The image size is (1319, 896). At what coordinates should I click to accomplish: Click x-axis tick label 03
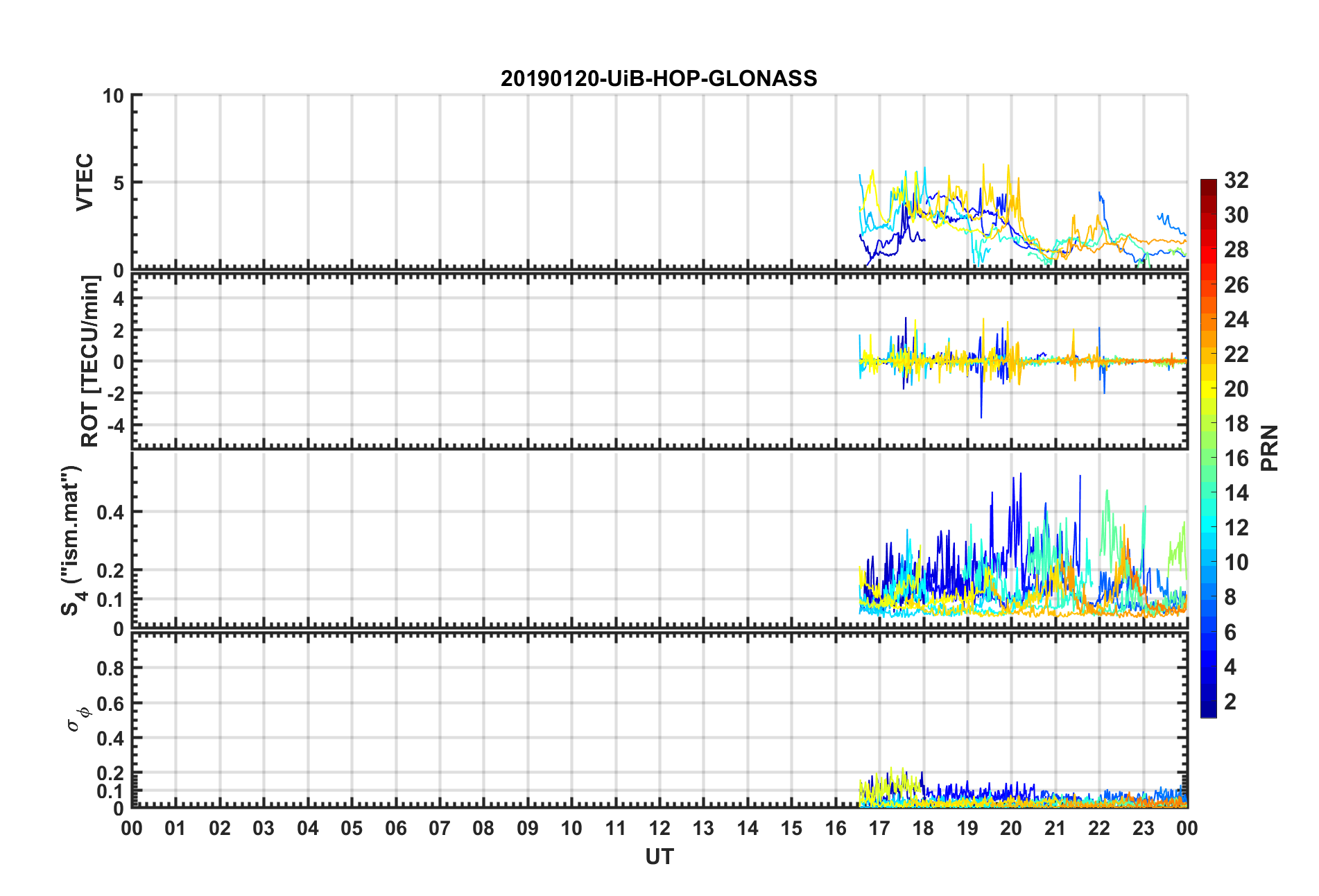click(264, 828)
